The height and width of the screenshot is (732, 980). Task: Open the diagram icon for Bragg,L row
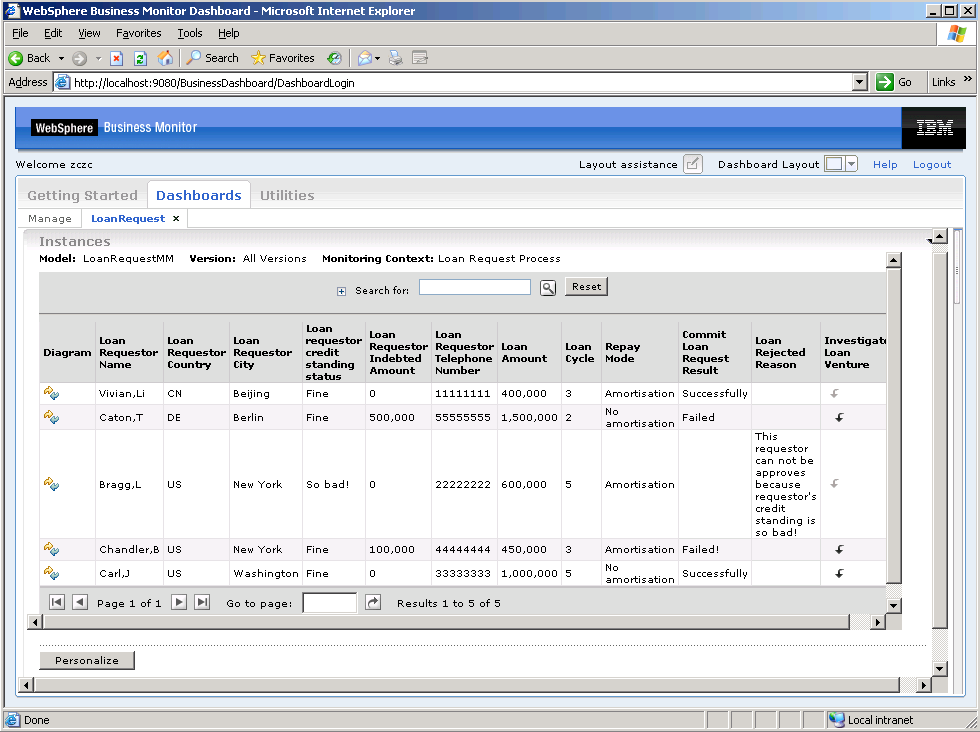(x=51, y=484)
